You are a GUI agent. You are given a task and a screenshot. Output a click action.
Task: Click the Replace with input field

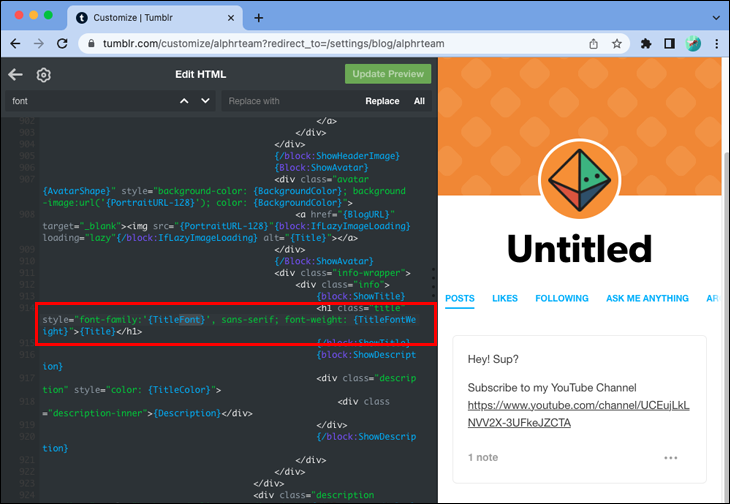(291, 101)
